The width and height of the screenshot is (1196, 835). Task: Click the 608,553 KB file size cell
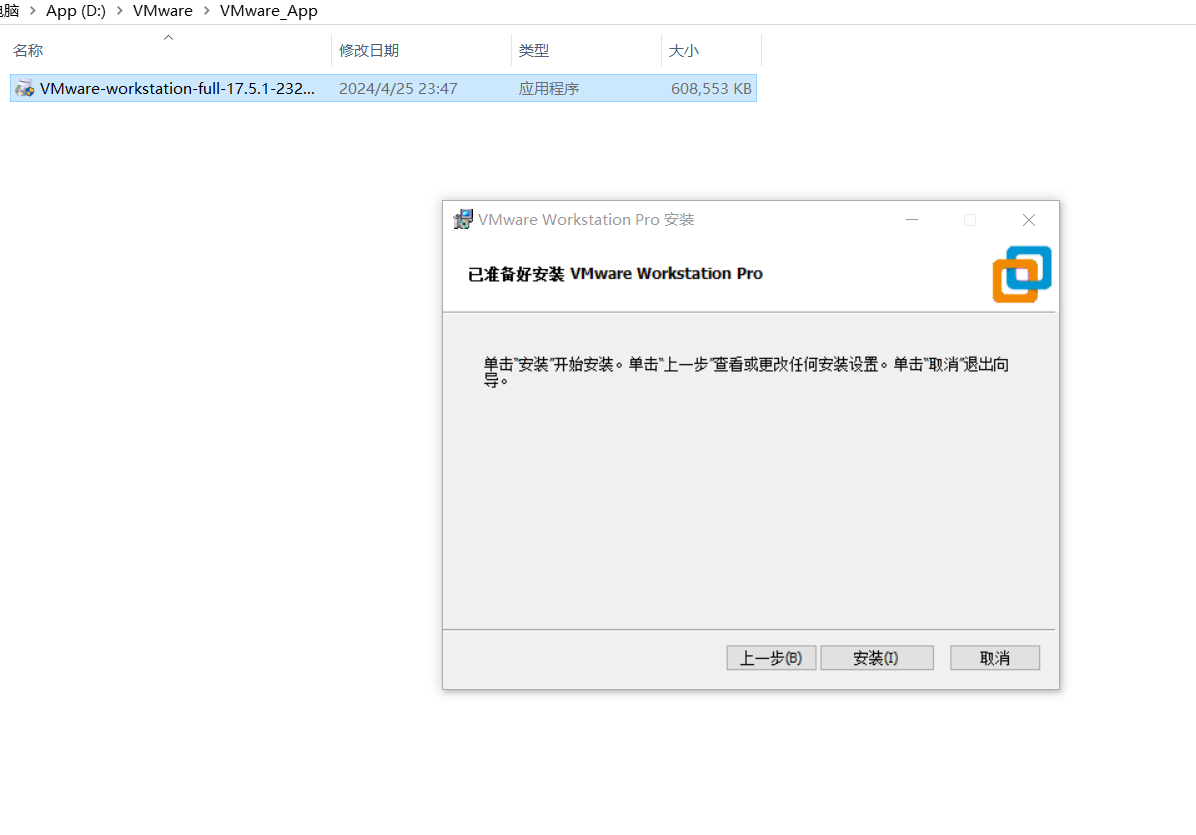(711, 88)
